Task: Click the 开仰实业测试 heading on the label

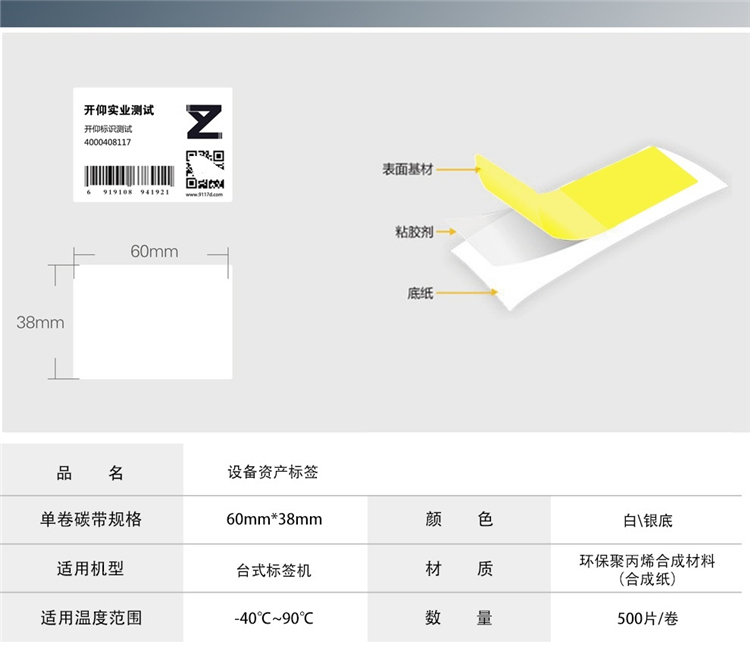Action: coord(118,109)
